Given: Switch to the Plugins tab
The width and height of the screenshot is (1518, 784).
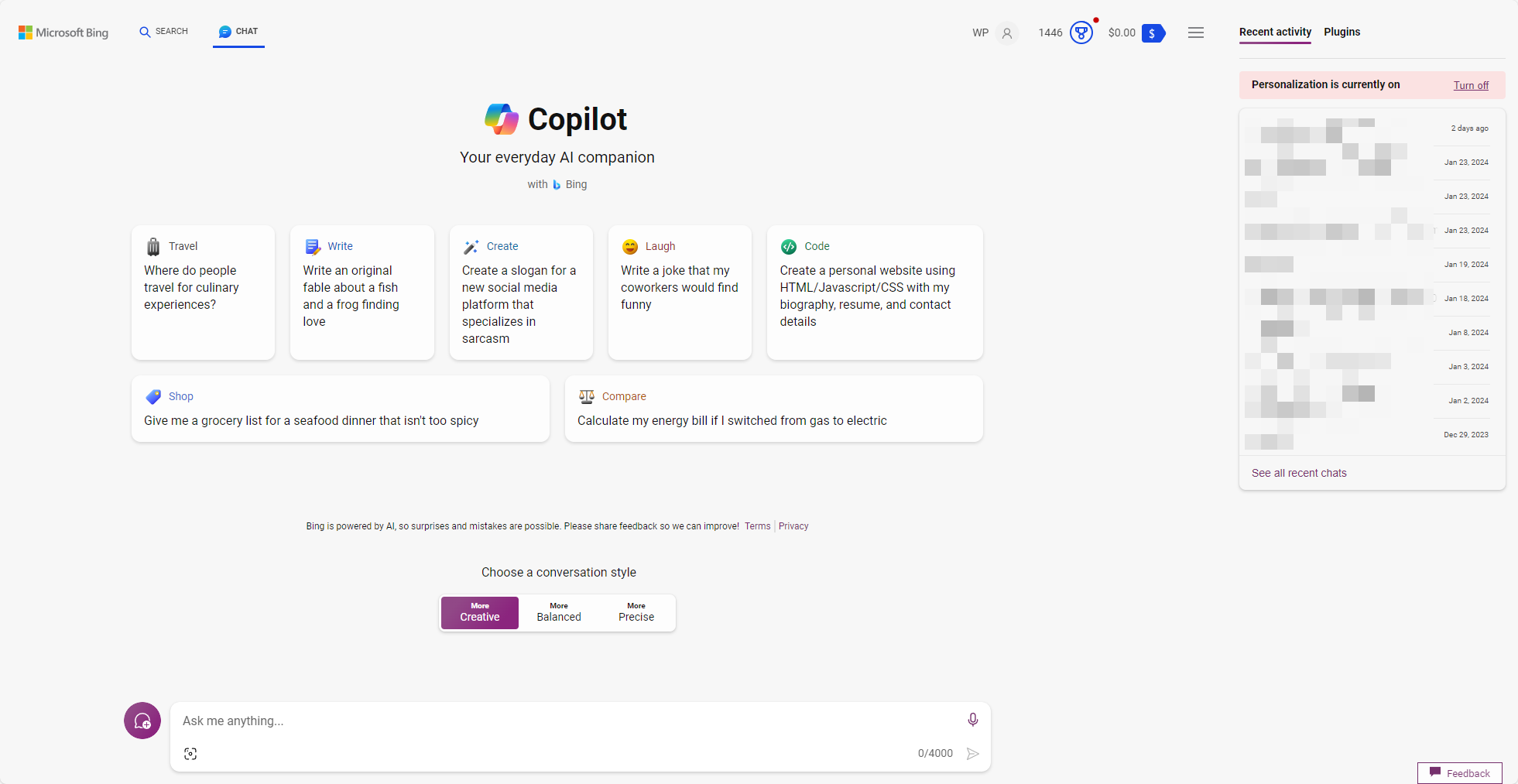Looking at the screenshot, I should 1342,32.
